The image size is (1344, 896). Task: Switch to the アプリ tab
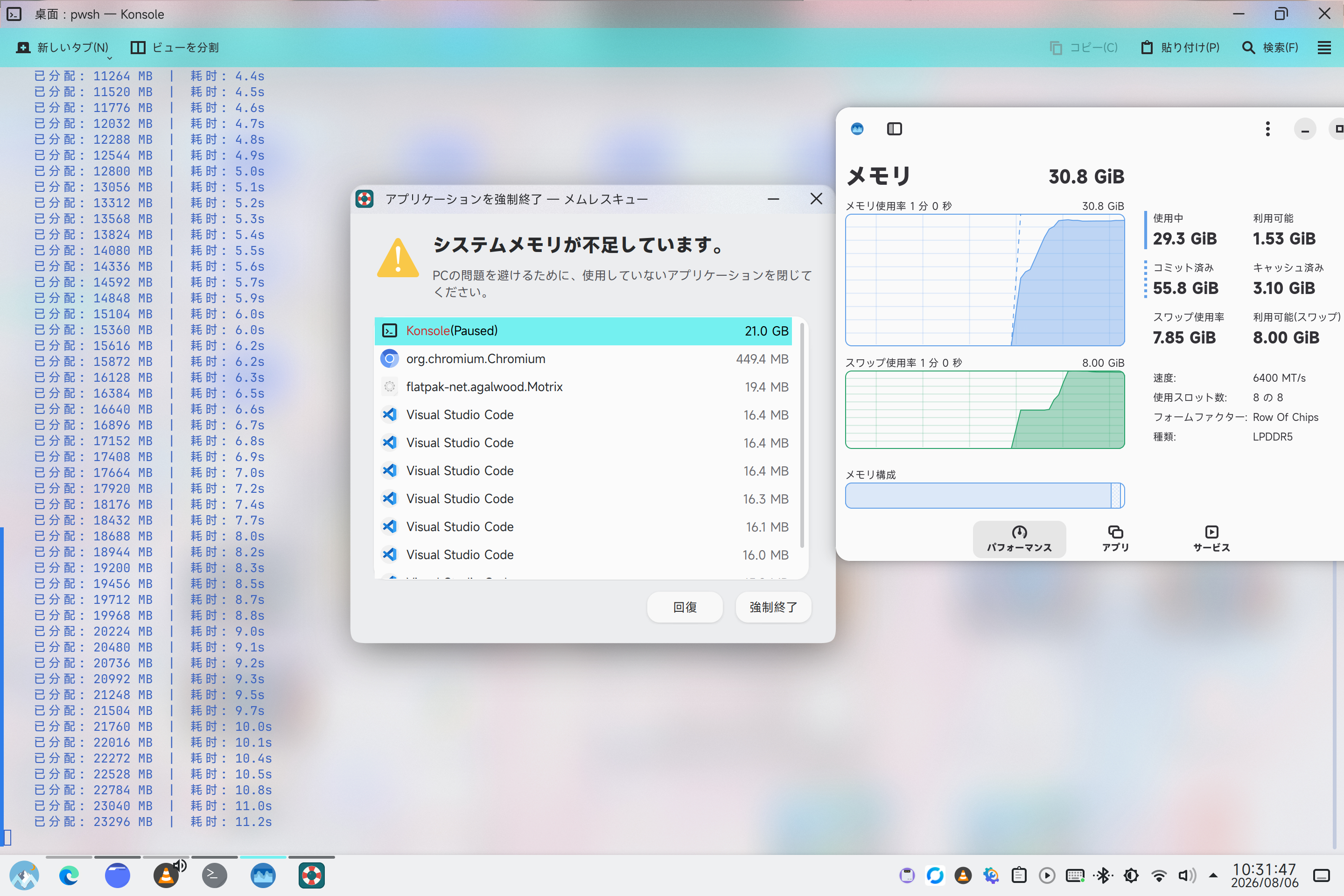(1115, 539)
